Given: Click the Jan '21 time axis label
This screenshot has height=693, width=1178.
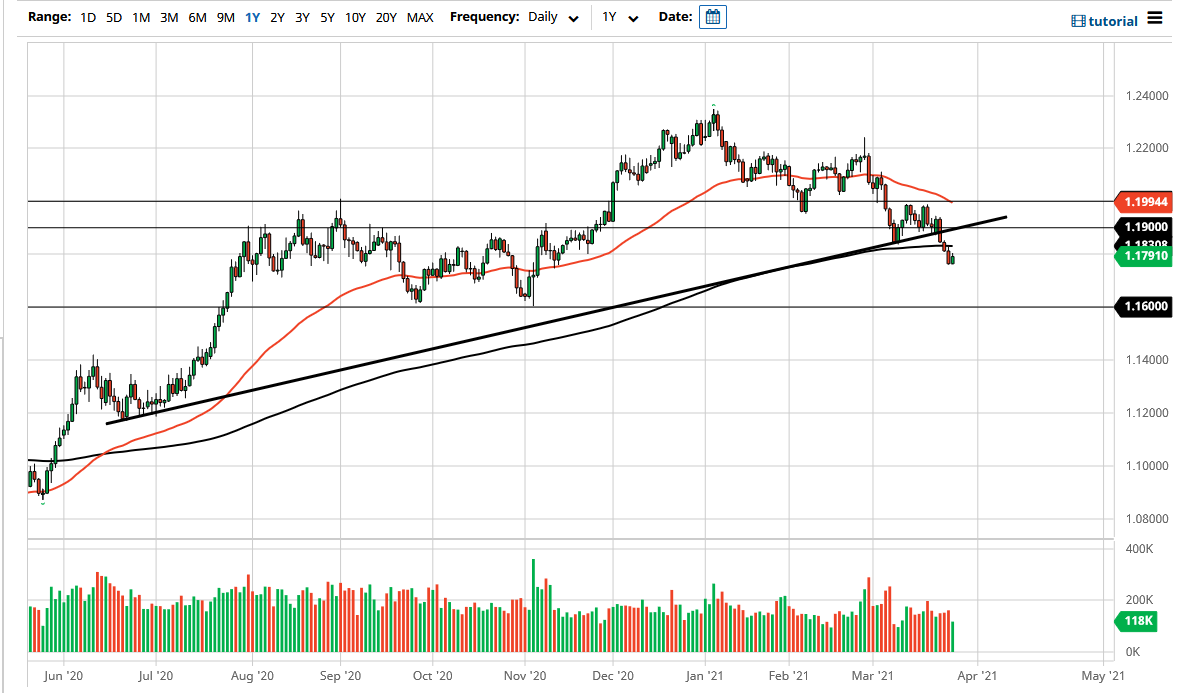Looking at the screenshot, I should click(x=705, y=676).
